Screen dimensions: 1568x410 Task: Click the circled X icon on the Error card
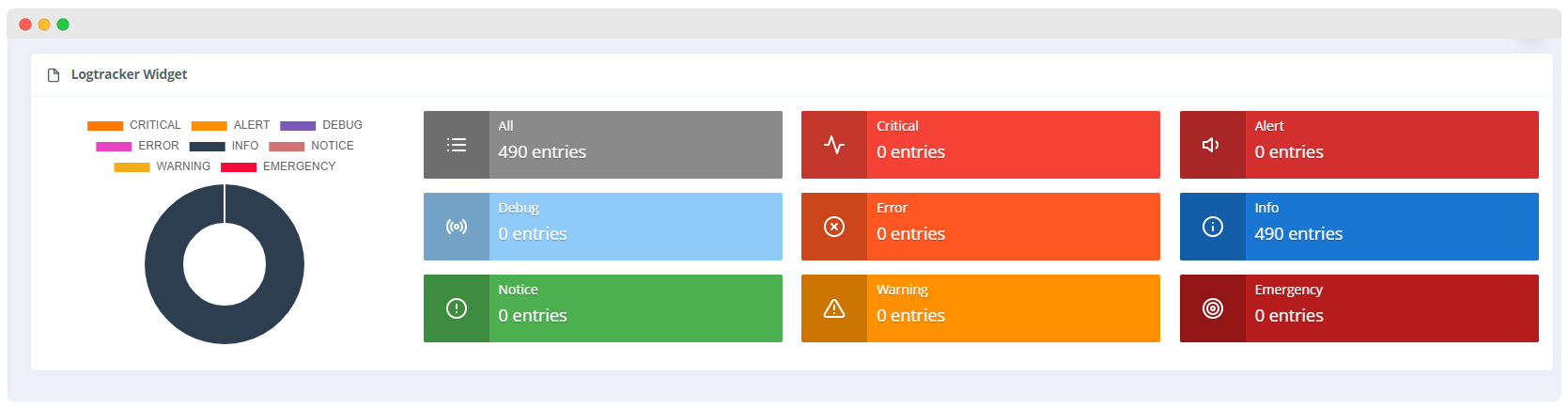click(x=834, y=227)
